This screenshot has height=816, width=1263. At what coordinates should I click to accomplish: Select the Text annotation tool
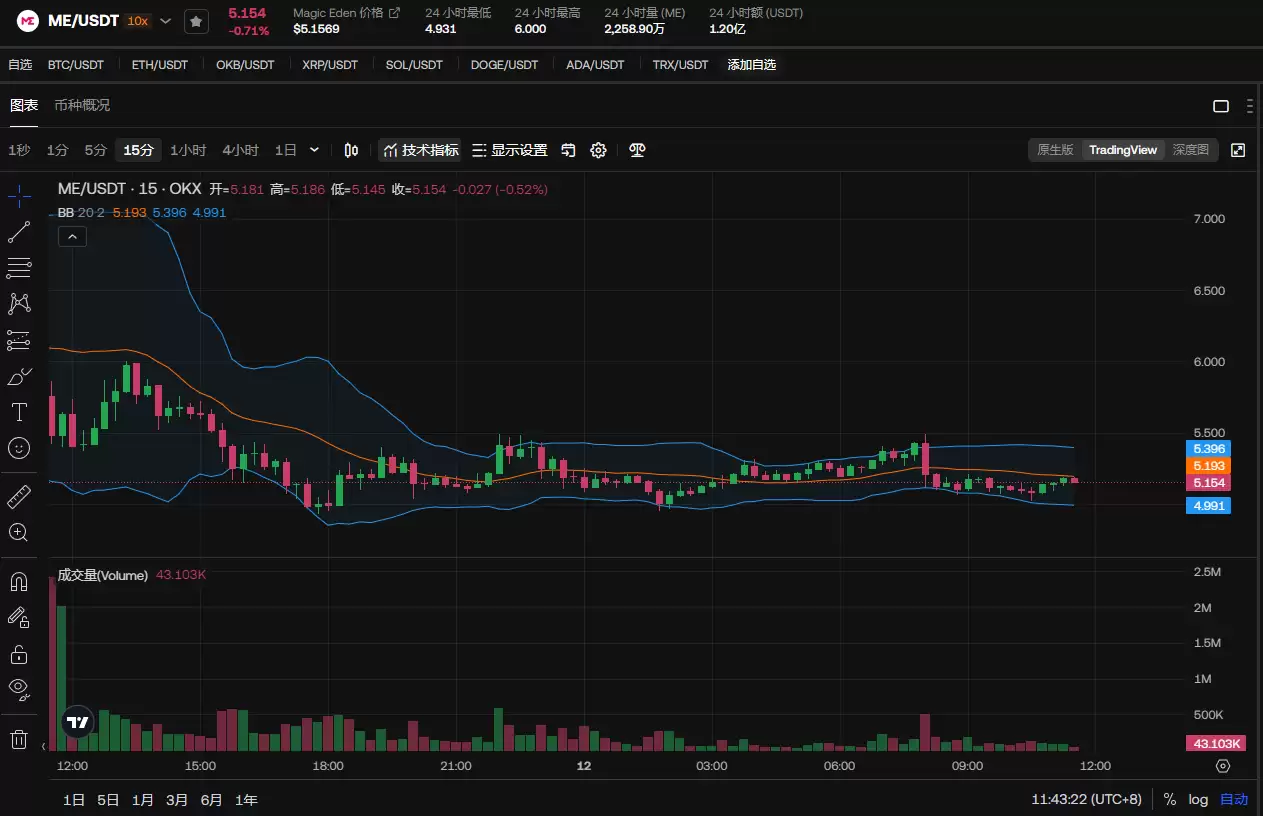[x=19, y=412]
